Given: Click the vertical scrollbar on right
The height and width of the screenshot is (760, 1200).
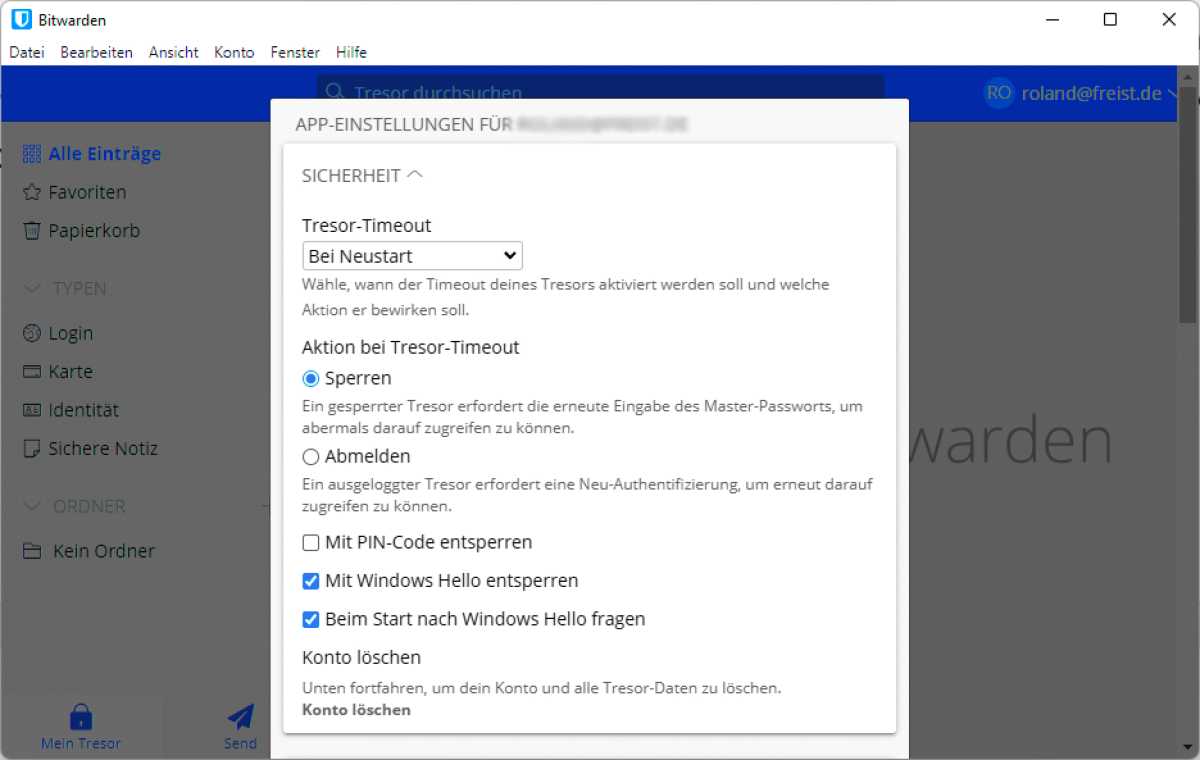Looking at the screenshot, I should coord(1187,205).
